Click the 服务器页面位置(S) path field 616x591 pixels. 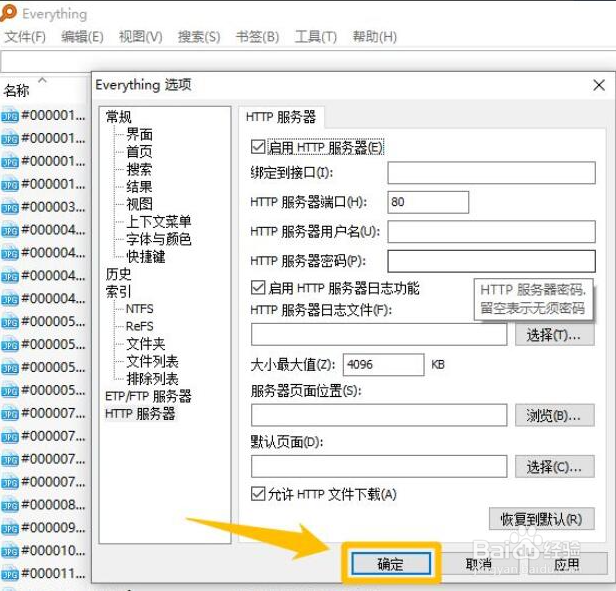379,415
